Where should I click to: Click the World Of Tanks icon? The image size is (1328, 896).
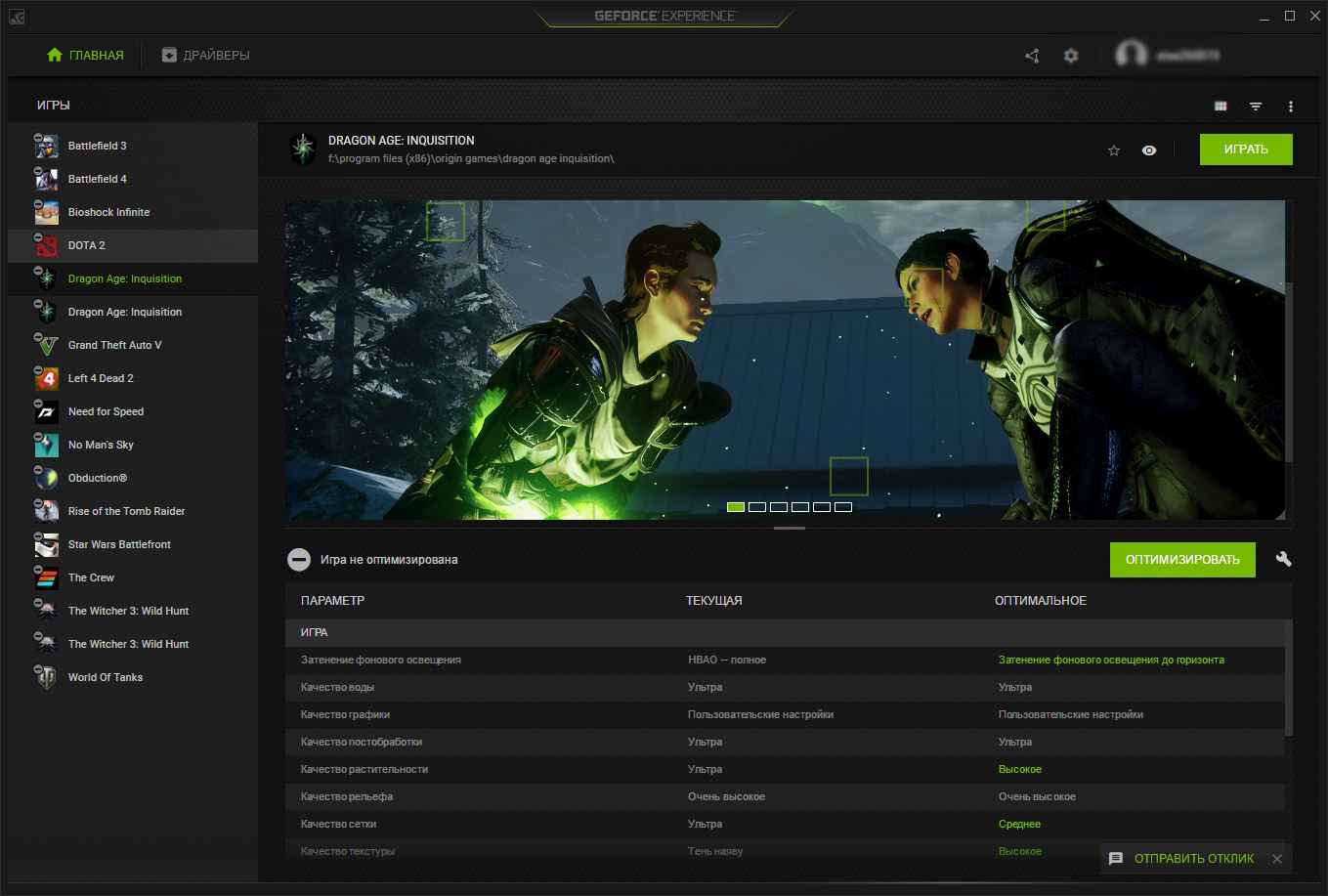click(x=47, y=678)
